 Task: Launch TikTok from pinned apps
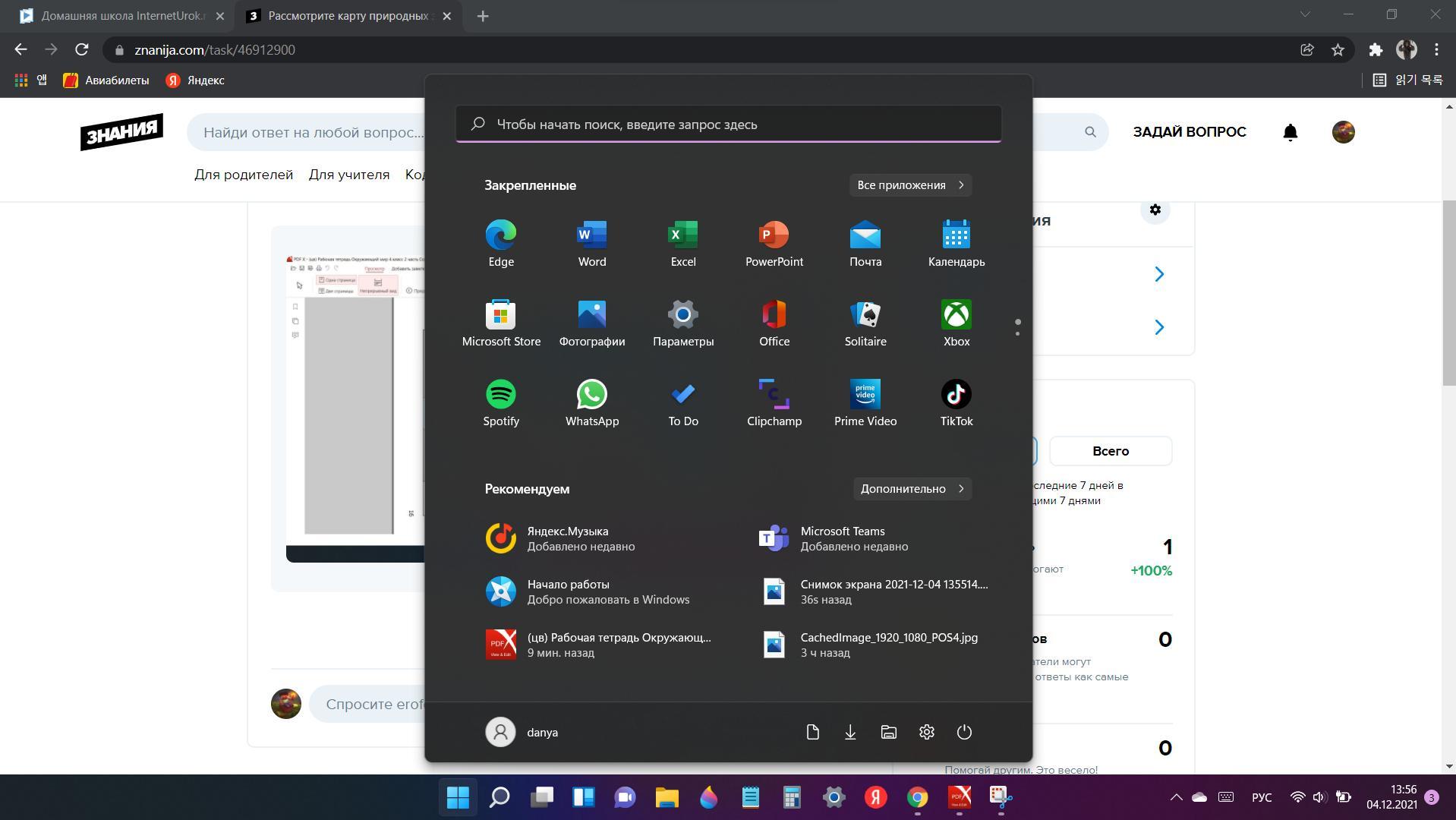pos(956,403)
